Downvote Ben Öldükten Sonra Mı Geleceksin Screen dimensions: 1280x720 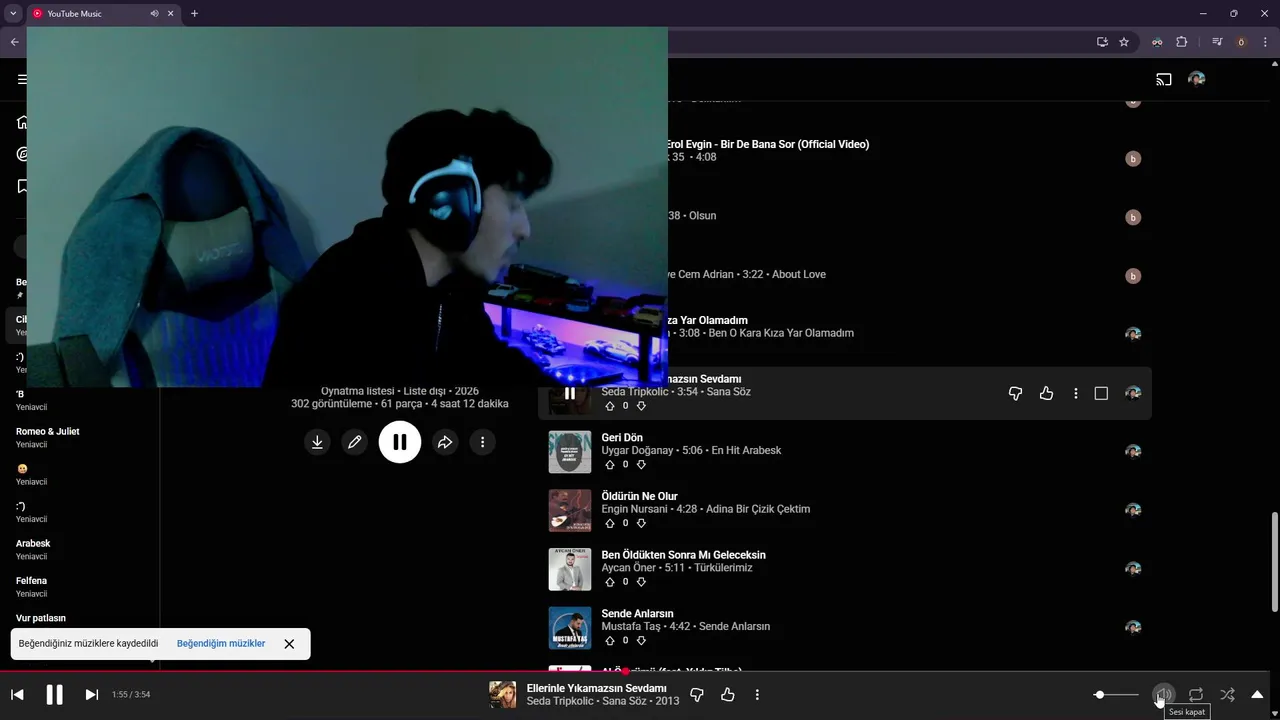(641, 582)
